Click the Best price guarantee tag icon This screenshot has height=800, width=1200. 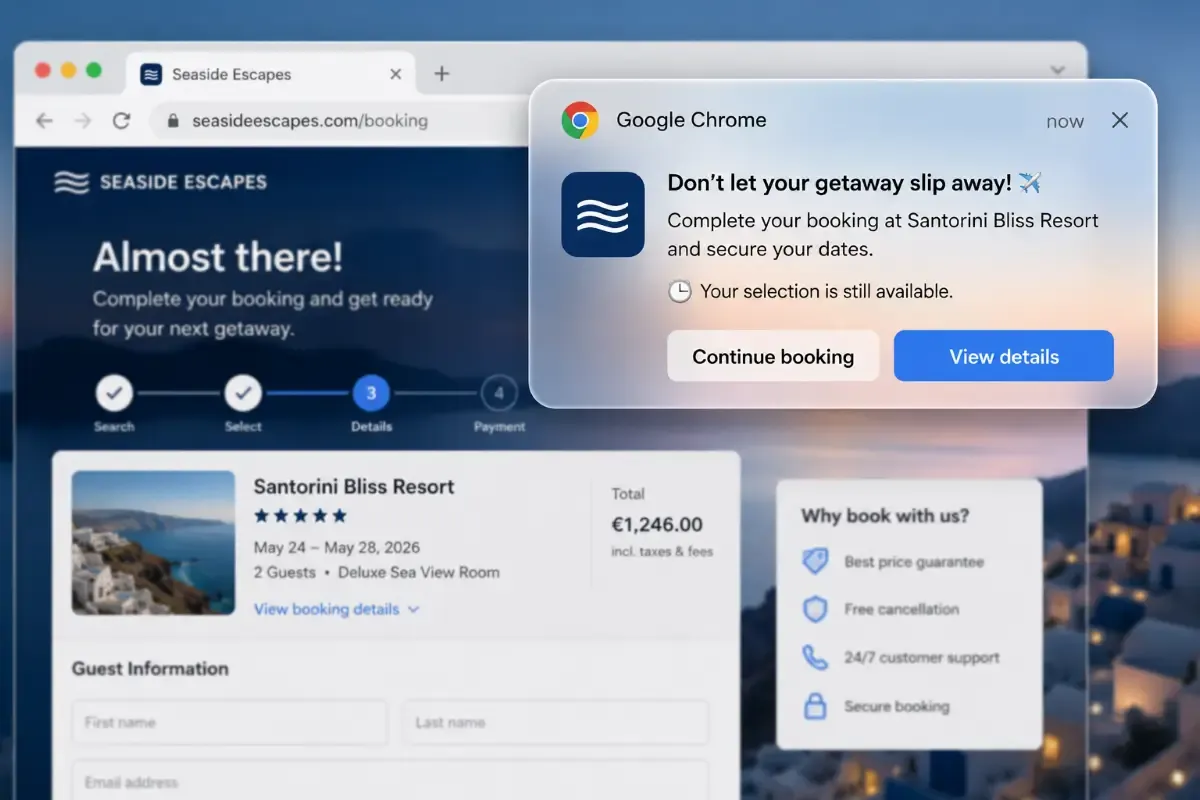816,562
